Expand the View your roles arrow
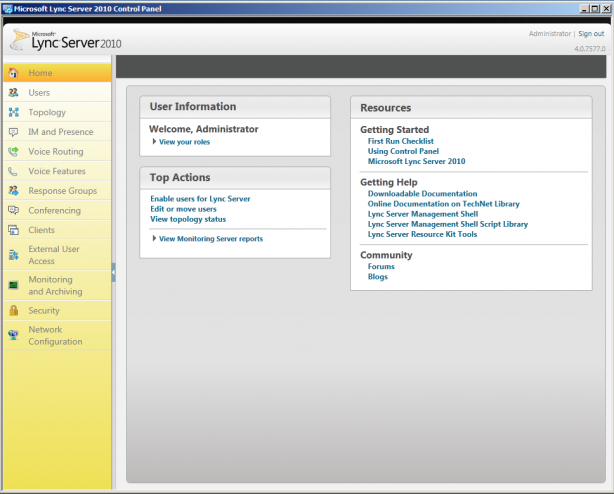 click(x=154, y=141)
